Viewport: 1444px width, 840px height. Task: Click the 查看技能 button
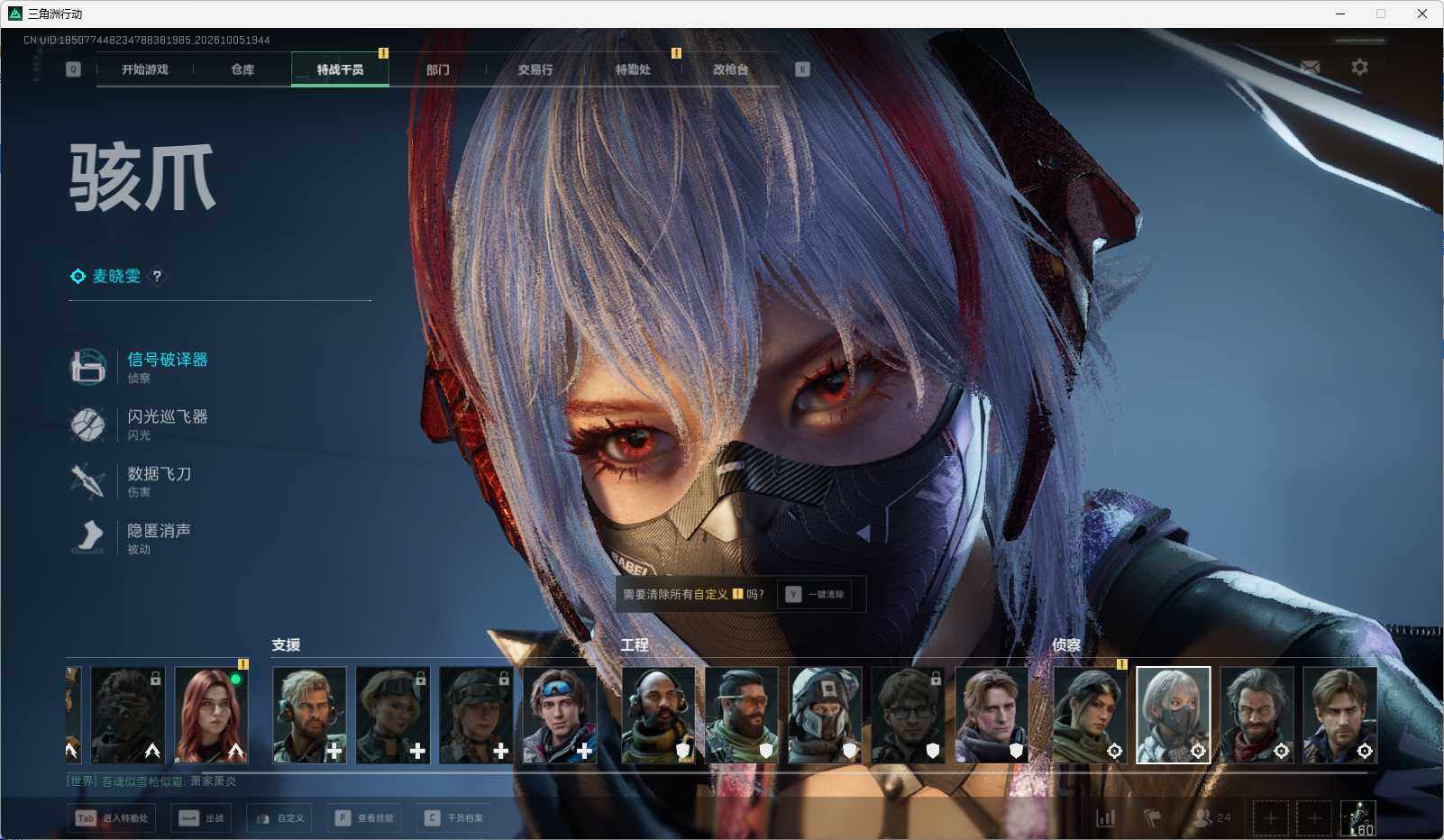(x=364, y=818)
